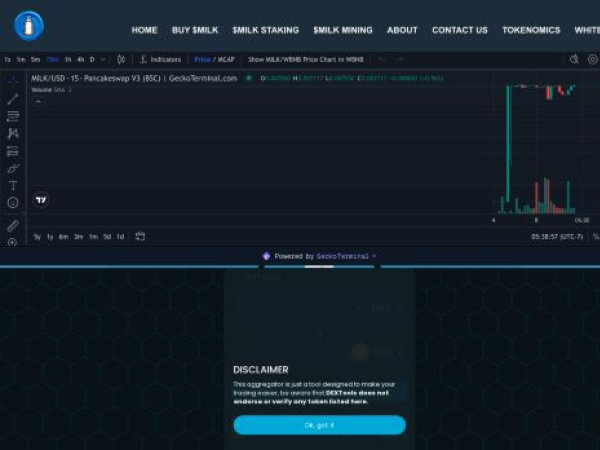Go to $MILK STAKING page
The width and height of the screenshot is (600, 450).
pos(265,30)
